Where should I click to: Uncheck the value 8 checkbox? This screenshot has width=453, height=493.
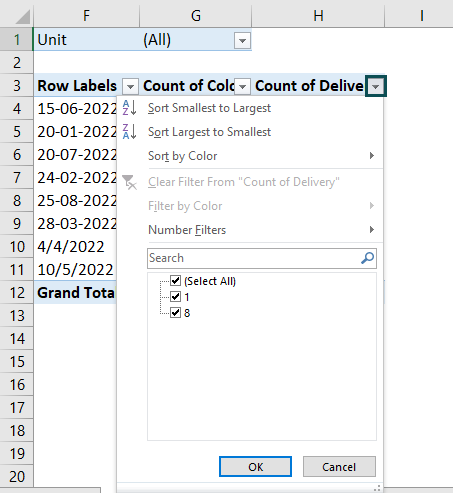[175, 313]
